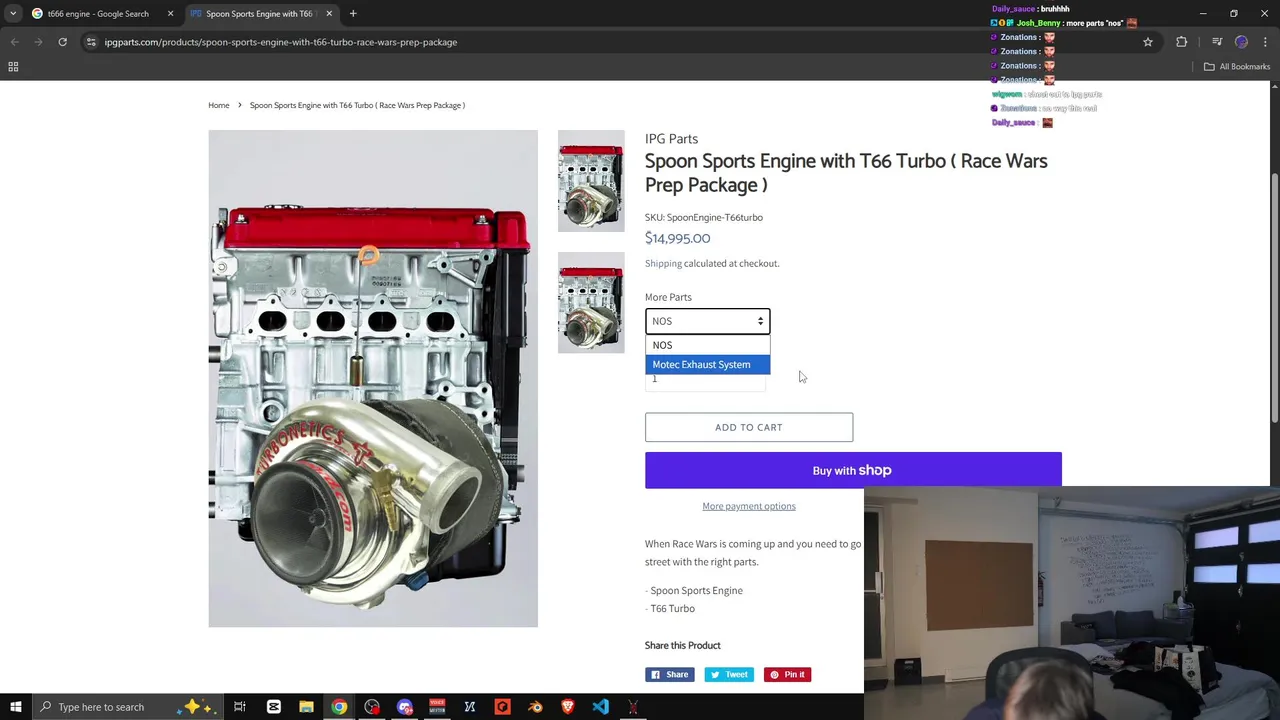Click the product title heading
Viewport: 1280px width, 720px height.
coord(846,173)
